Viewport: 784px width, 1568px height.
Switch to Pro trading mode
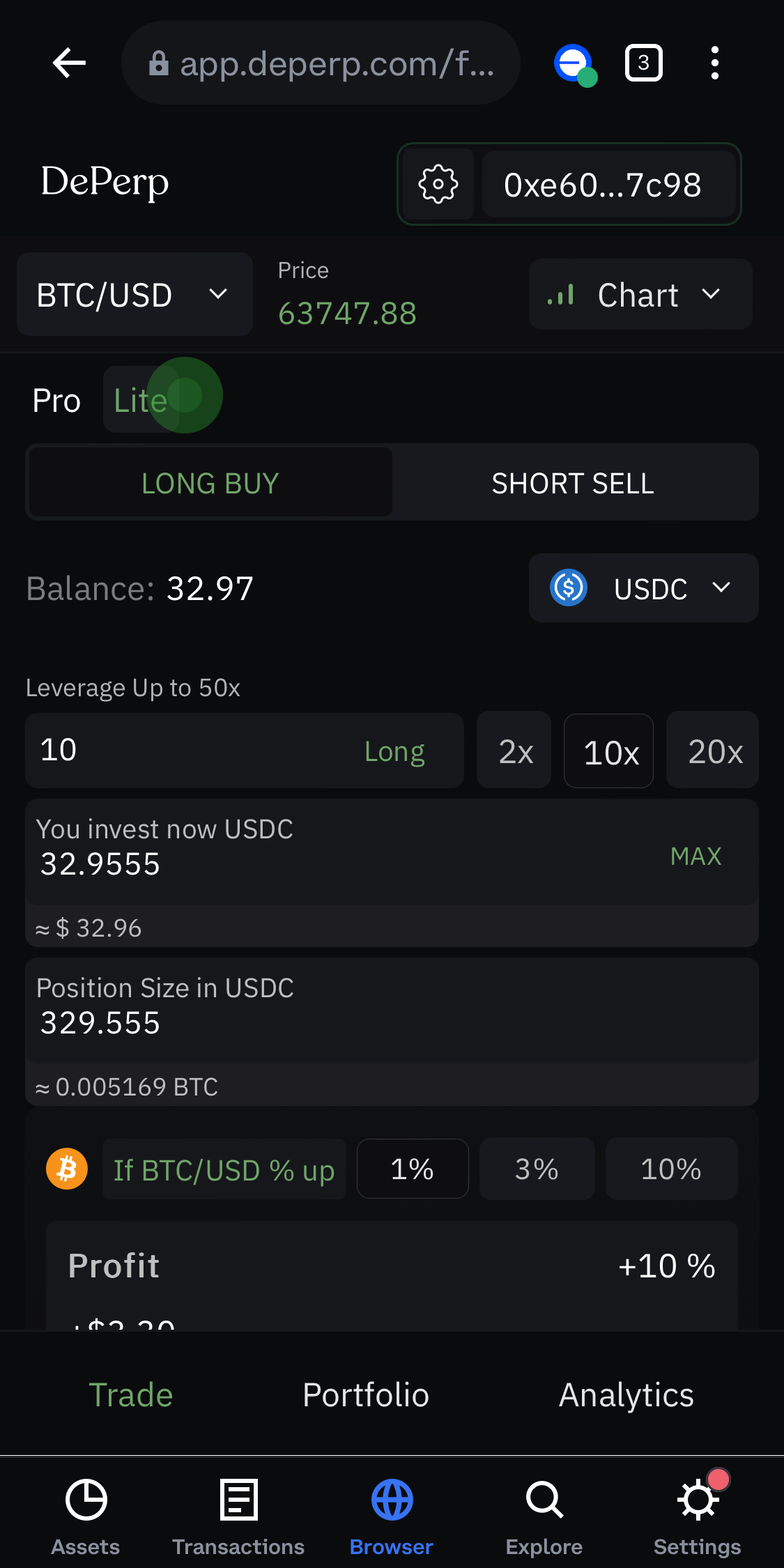[56, 401]
